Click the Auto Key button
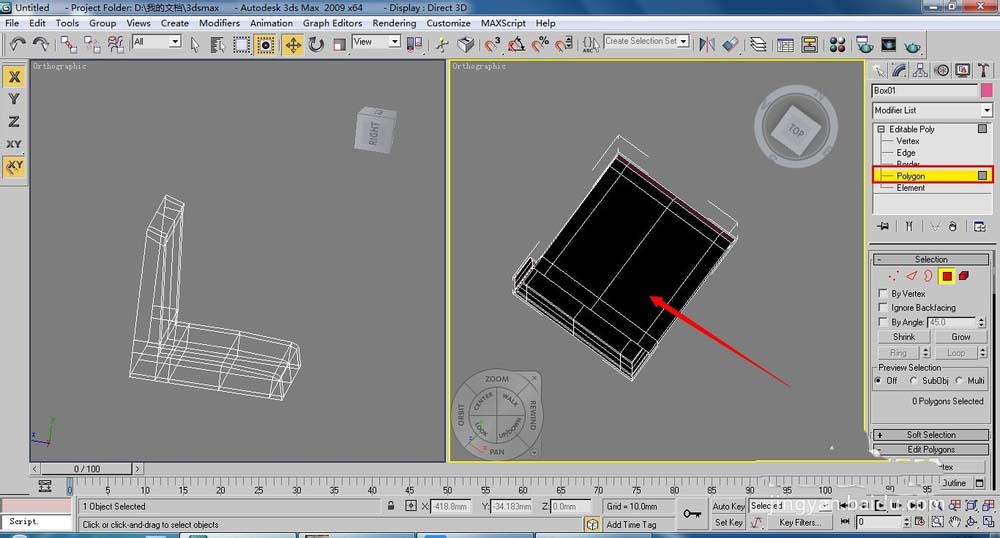This screenshot has width=1000, height=538. (728, 506)
